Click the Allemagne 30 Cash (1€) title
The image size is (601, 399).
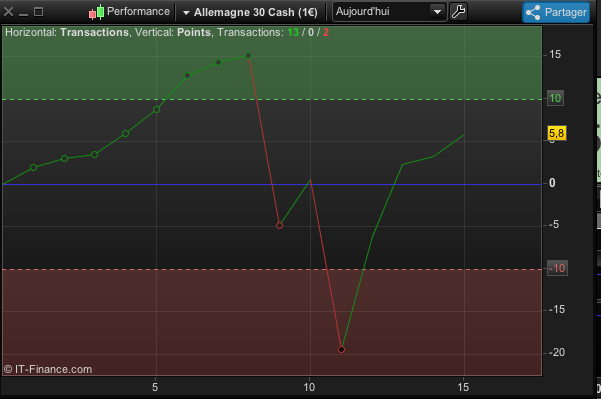coord(256,12)
